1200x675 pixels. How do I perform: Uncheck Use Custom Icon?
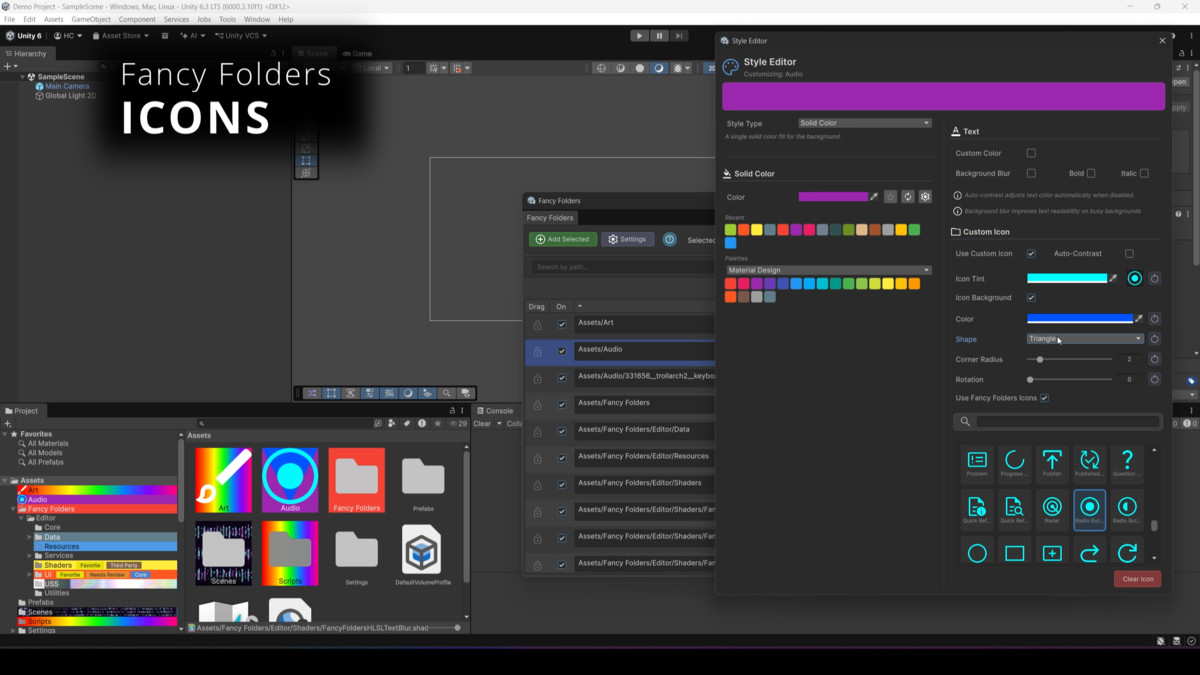[x=1031, y=254]
